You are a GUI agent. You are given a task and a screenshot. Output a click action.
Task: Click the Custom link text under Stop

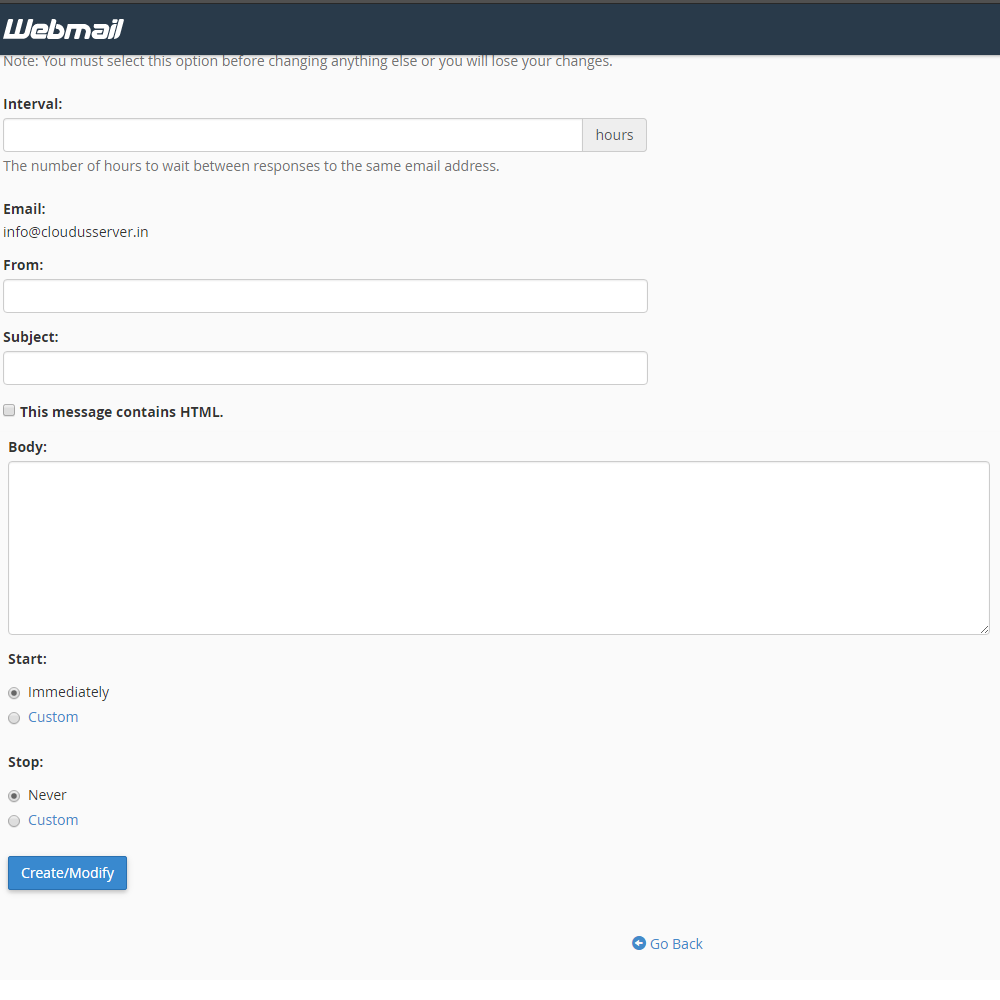pyautogui.click(x=53, y=820)
